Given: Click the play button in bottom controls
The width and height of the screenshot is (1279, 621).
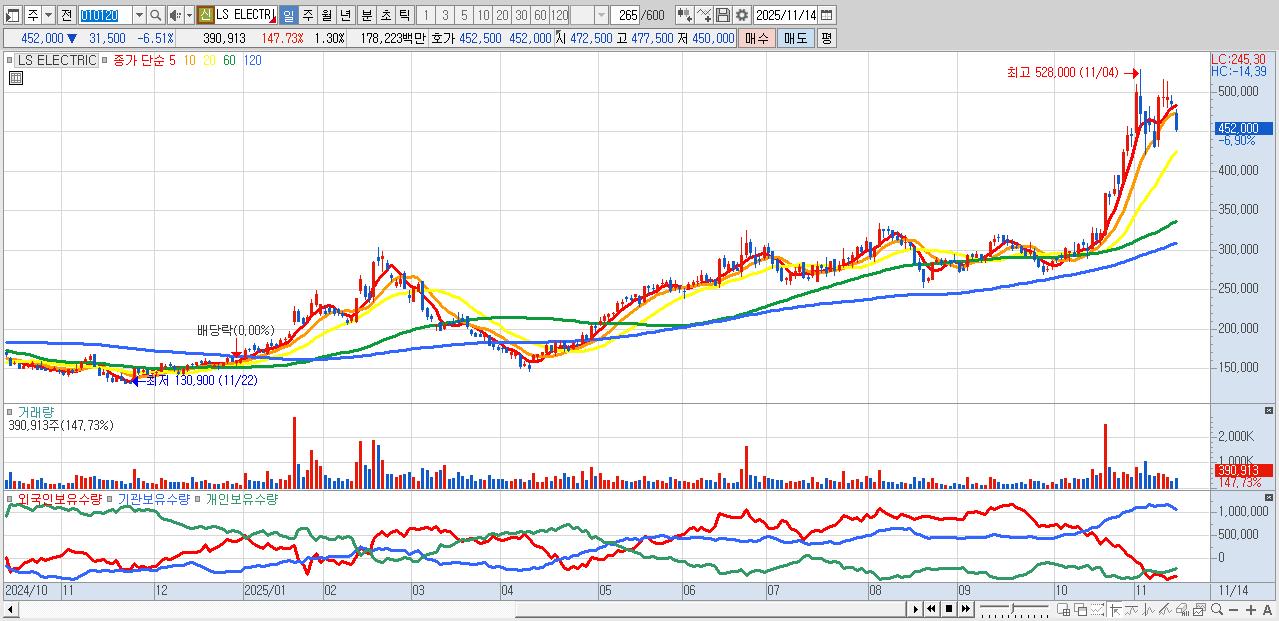Looking at the screenshot, I should tap(915, 609).
